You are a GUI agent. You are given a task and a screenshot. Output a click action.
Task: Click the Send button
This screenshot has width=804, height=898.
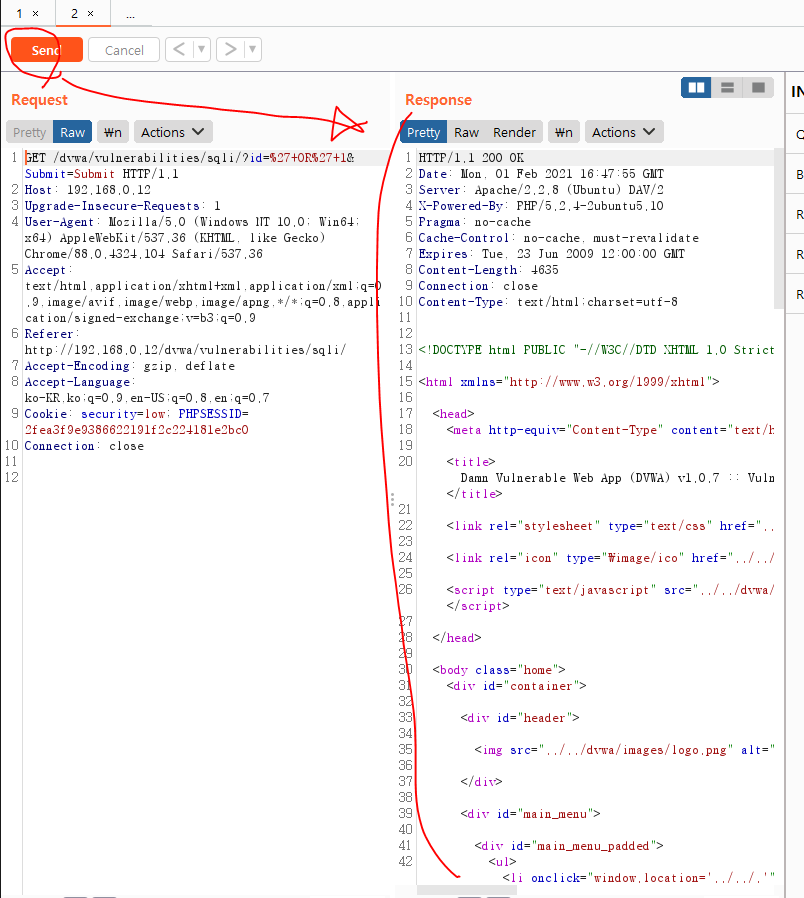(46, 50)
